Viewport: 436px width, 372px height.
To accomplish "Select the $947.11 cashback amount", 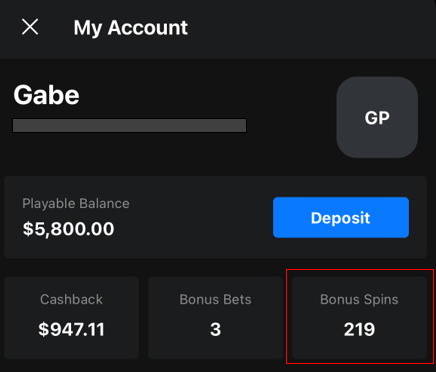I will [71, 329].
